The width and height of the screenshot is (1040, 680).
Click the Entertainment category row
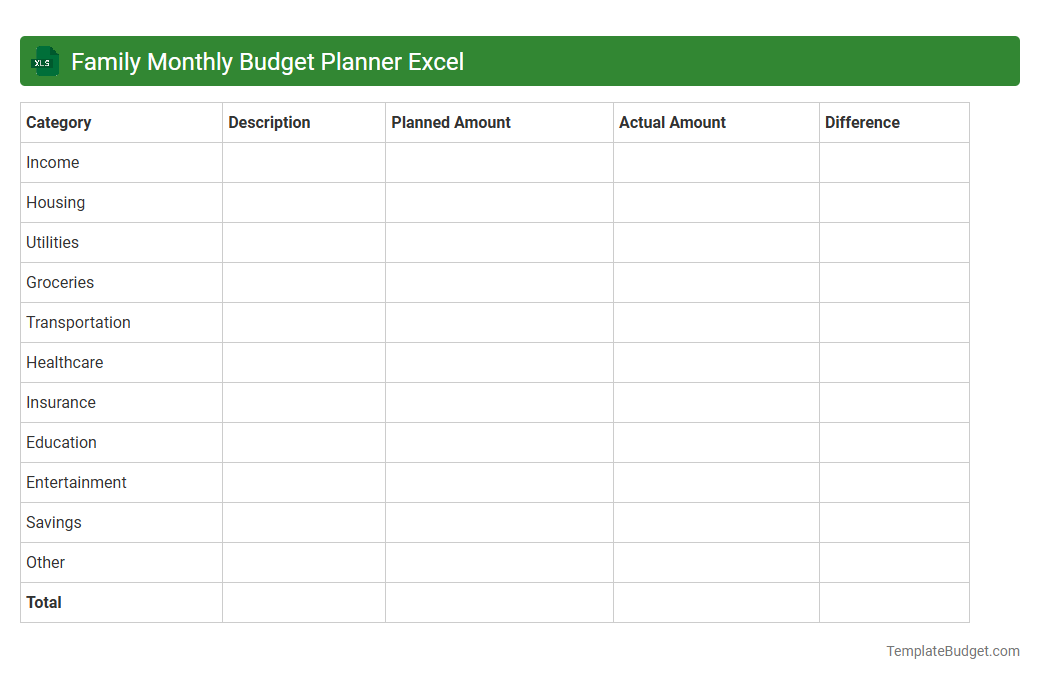76,482
